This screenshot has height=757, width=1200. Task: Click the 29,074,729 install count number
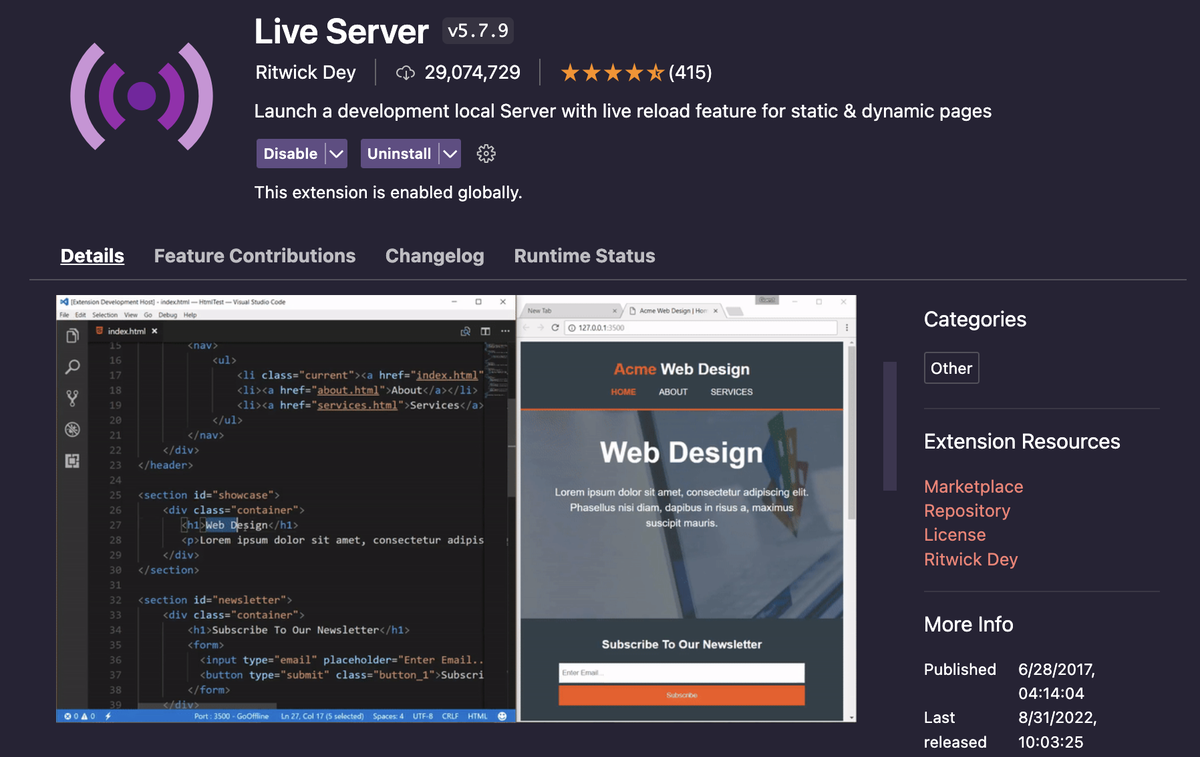(472, 72)
